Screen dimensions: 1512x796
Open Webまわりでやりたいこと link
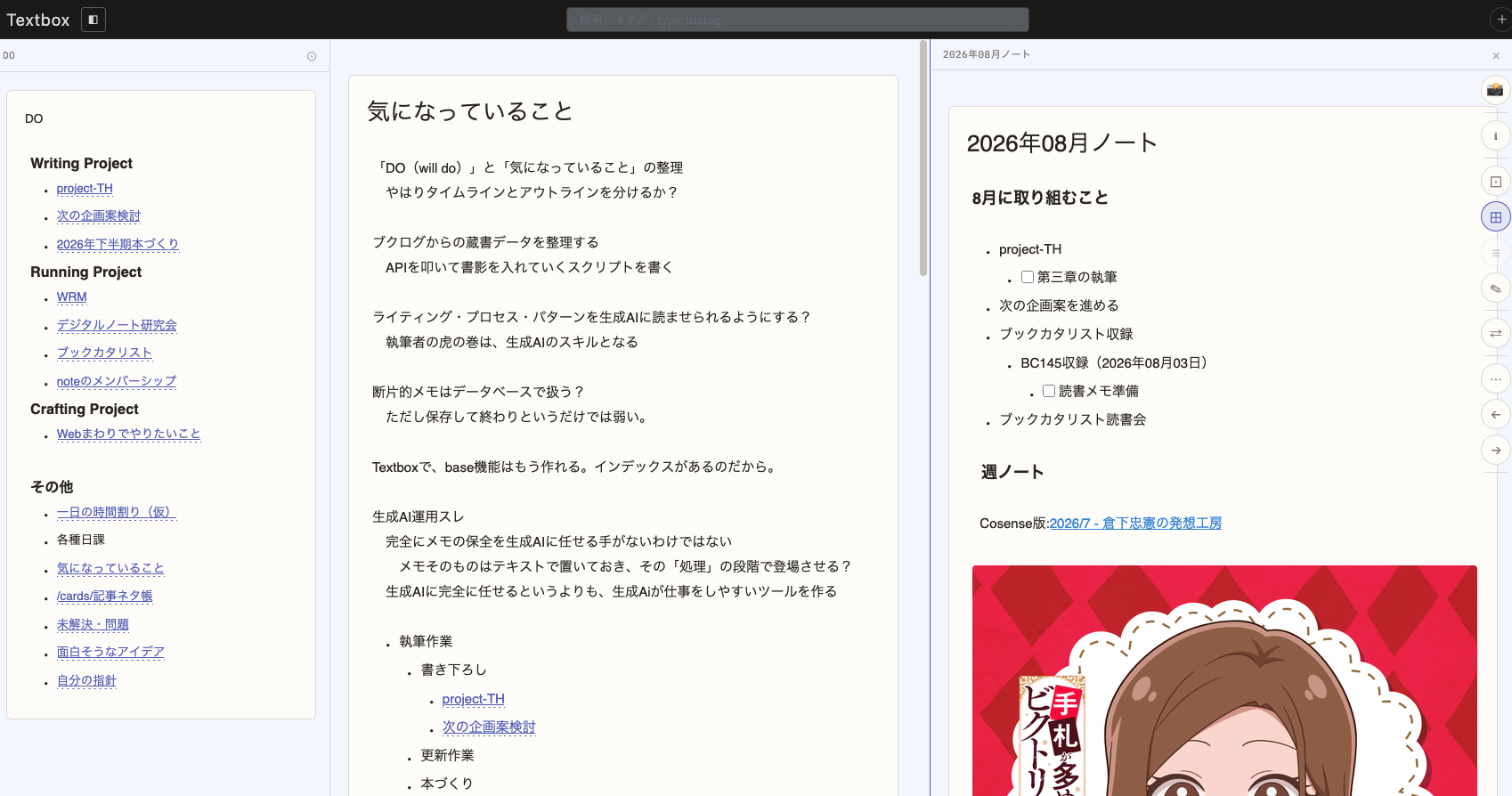(129, 435)
